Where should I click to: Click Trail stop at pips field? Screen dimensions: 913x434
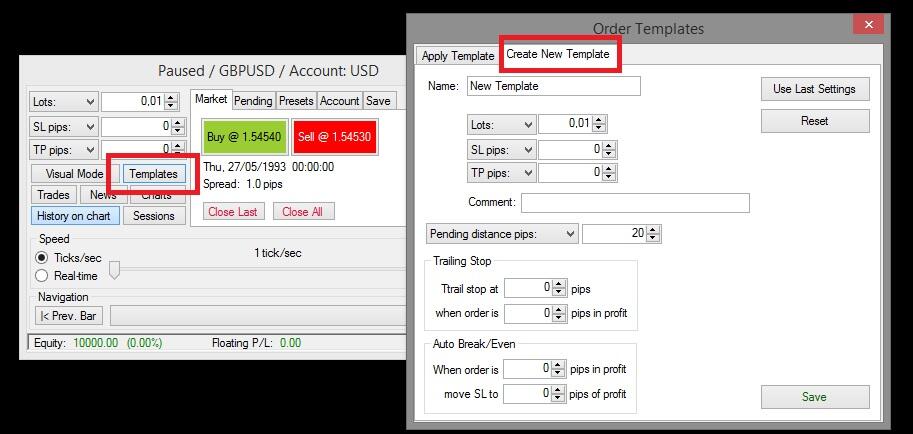(528, 288)
